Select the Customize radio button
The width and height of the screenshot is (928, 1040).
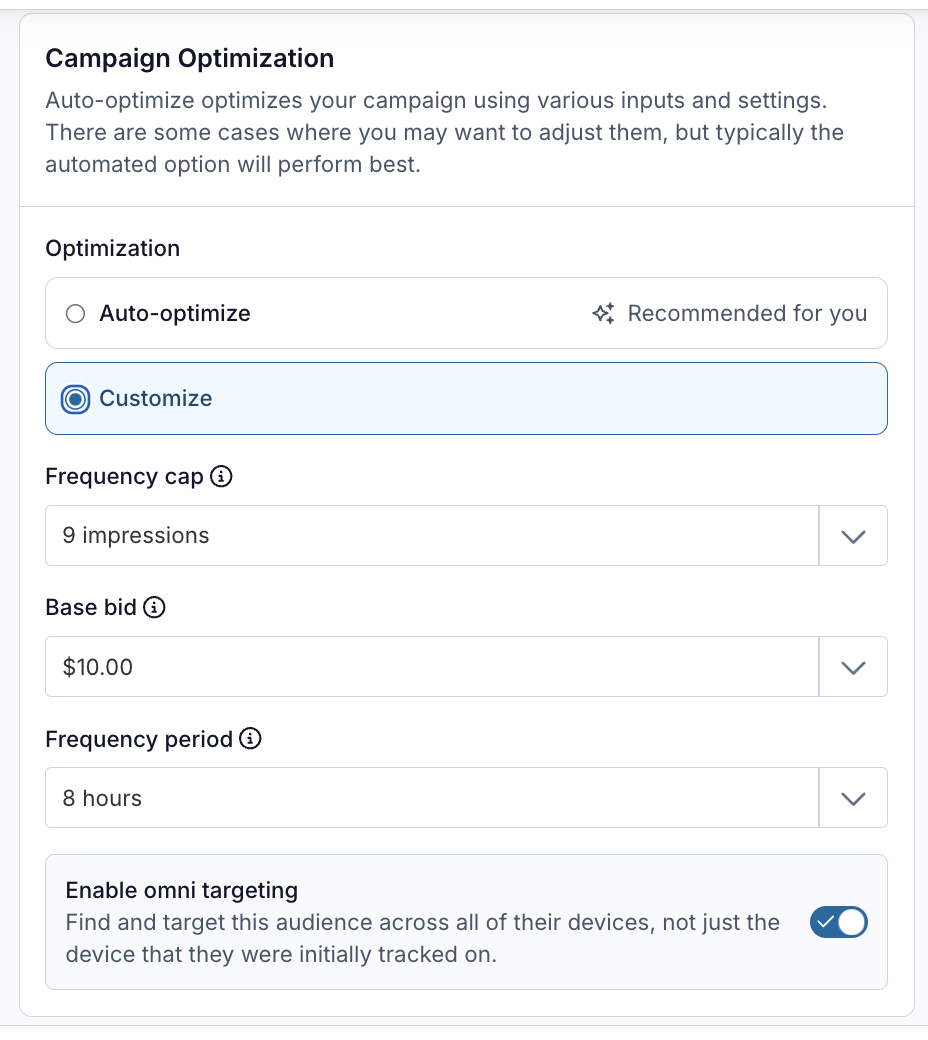(75, 399)
